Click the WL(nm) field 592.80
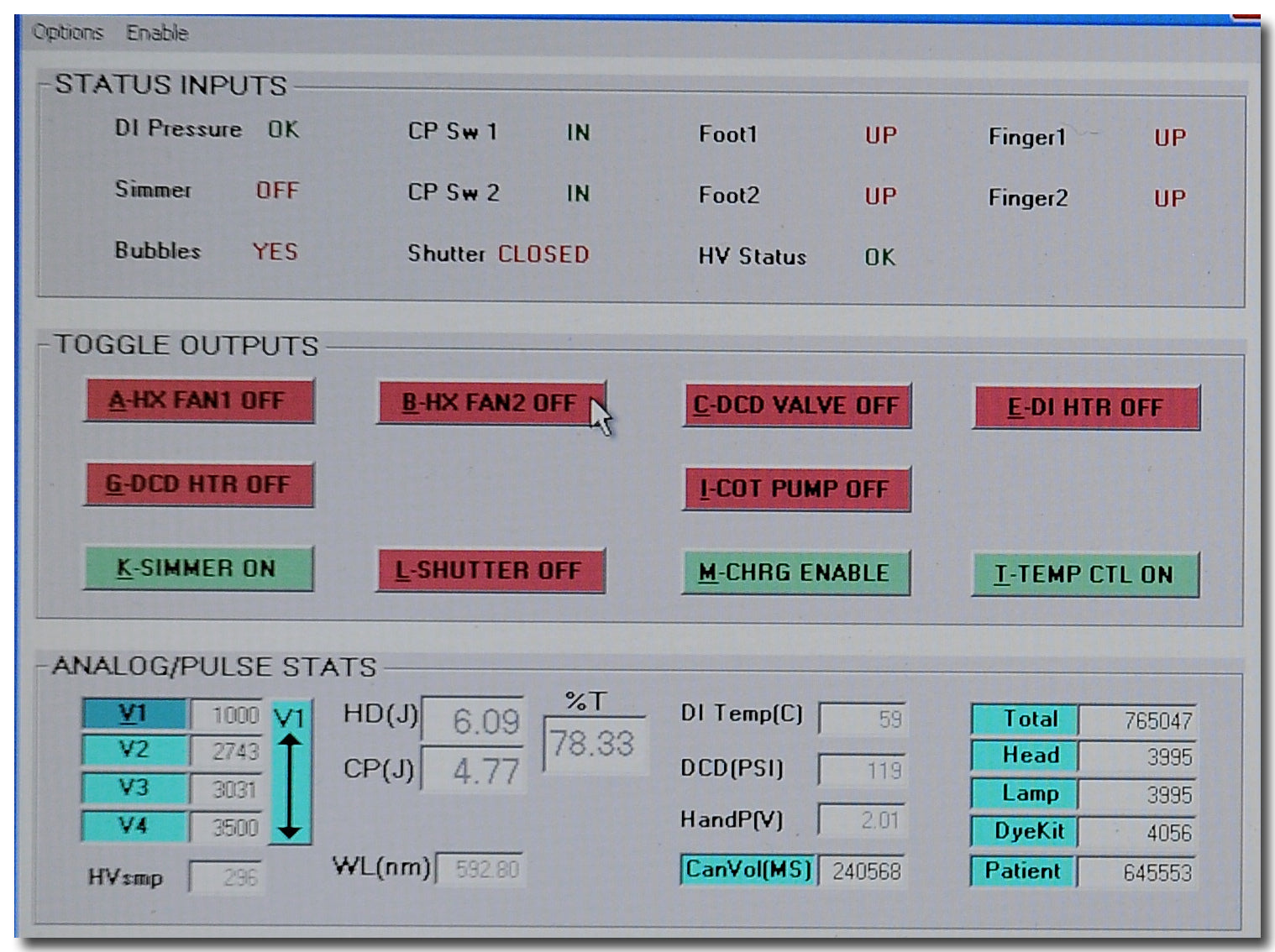This screenshot has height=952, width=1275. 482,869
